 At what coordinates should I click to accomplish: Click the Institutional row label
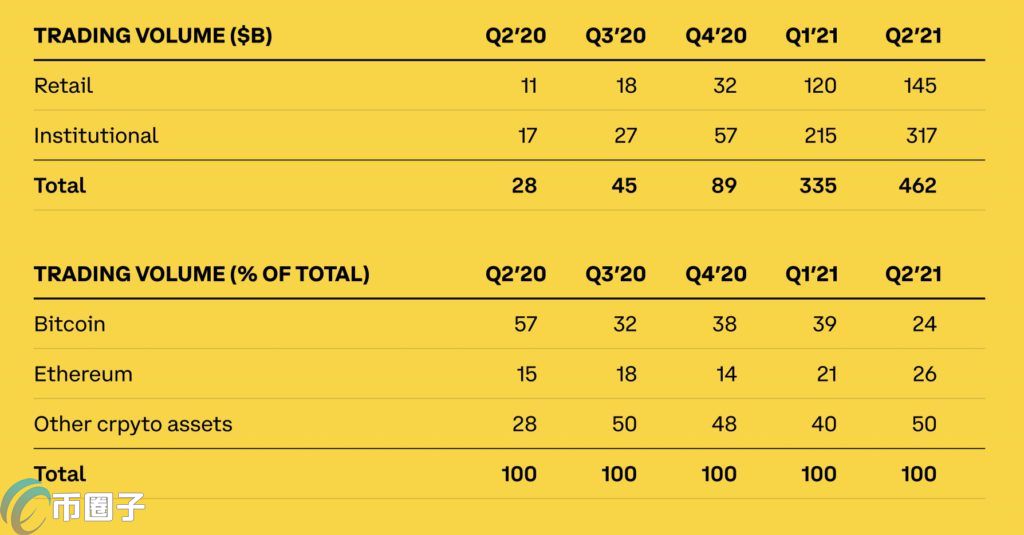coord(96,135)
